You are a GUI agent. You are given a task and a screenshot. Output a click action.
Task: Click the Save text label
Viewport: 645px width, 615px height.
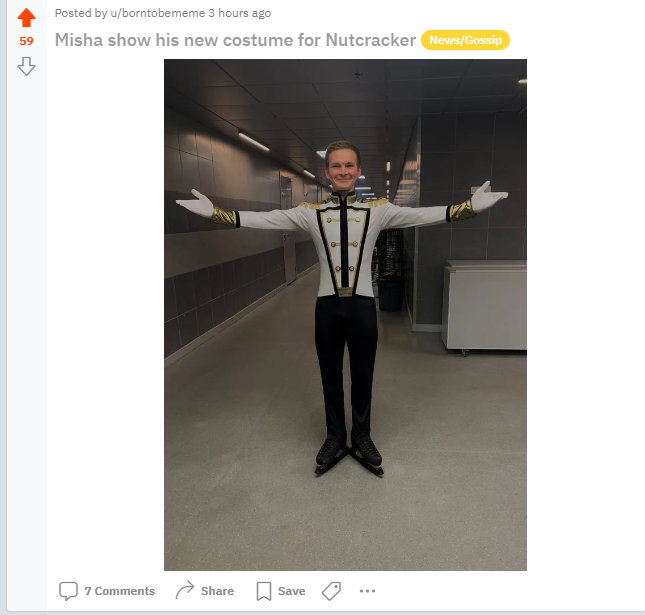tap(291, 591)
